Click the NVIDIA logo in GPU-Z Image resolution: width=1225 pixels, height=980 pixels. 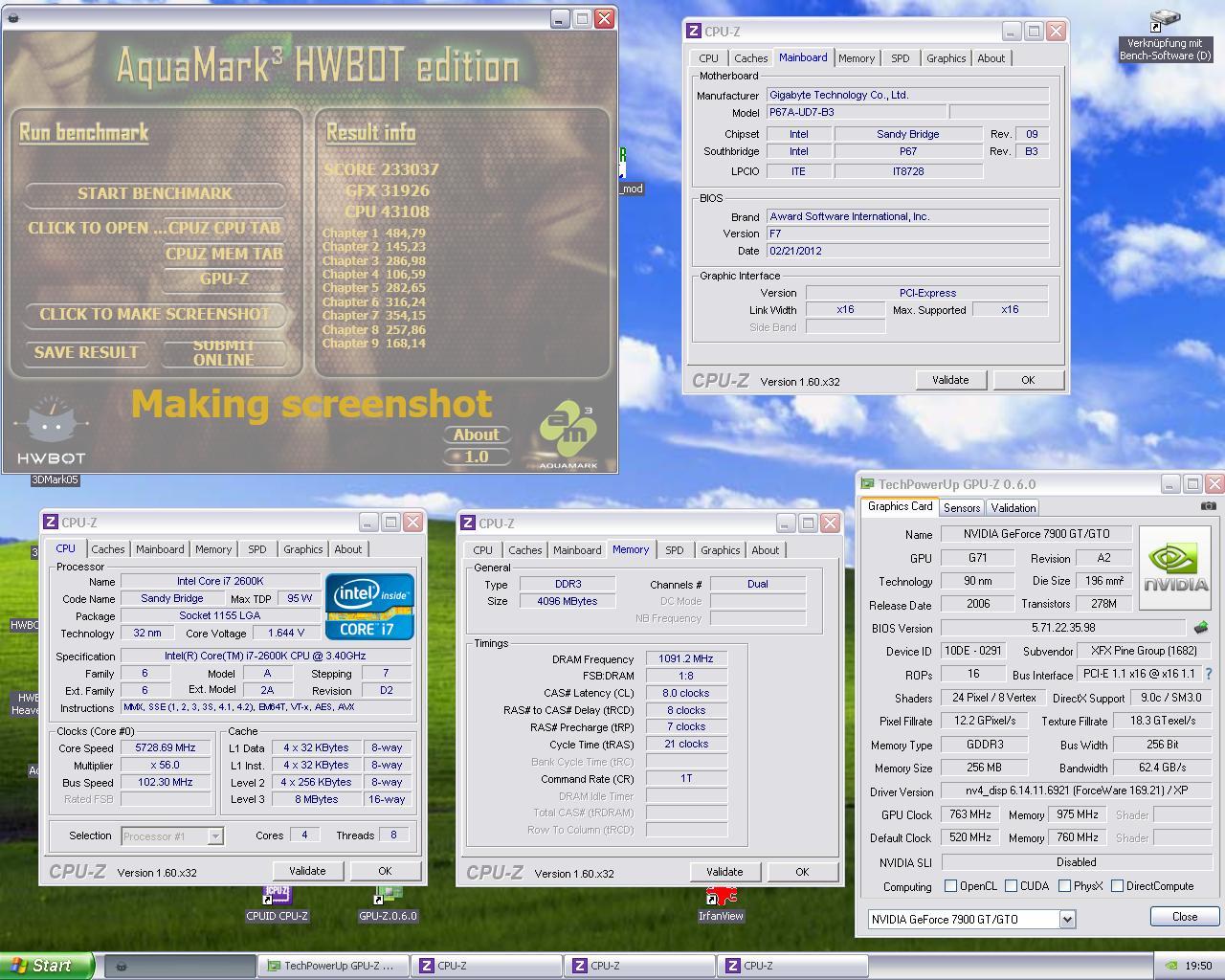1175,568
